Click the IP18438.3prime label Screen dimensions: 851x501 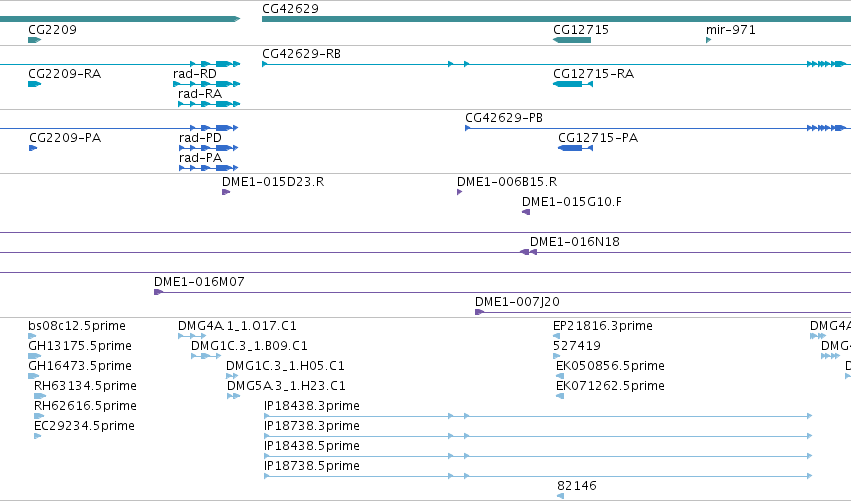312,405
